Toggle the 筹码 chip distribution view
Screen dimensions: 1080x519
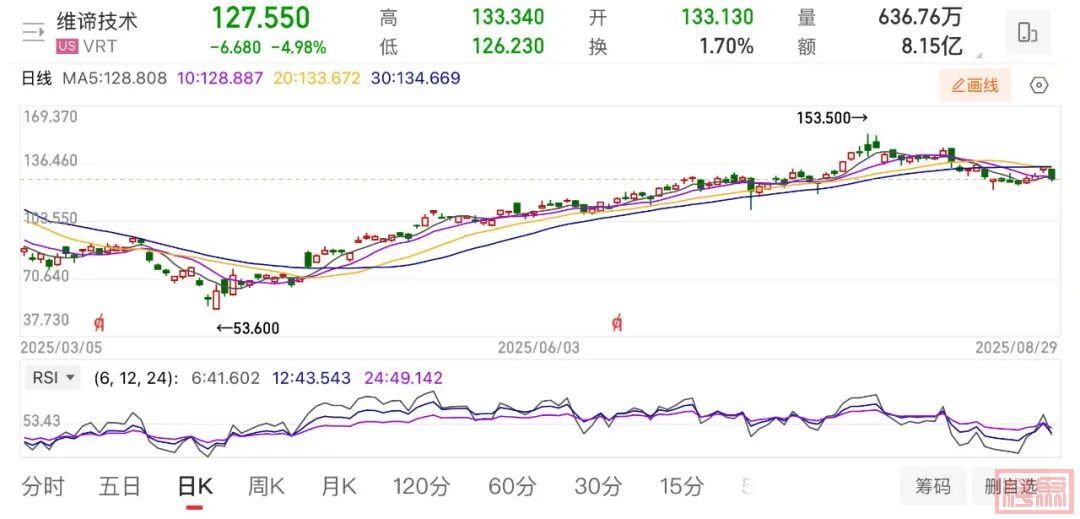932,486
